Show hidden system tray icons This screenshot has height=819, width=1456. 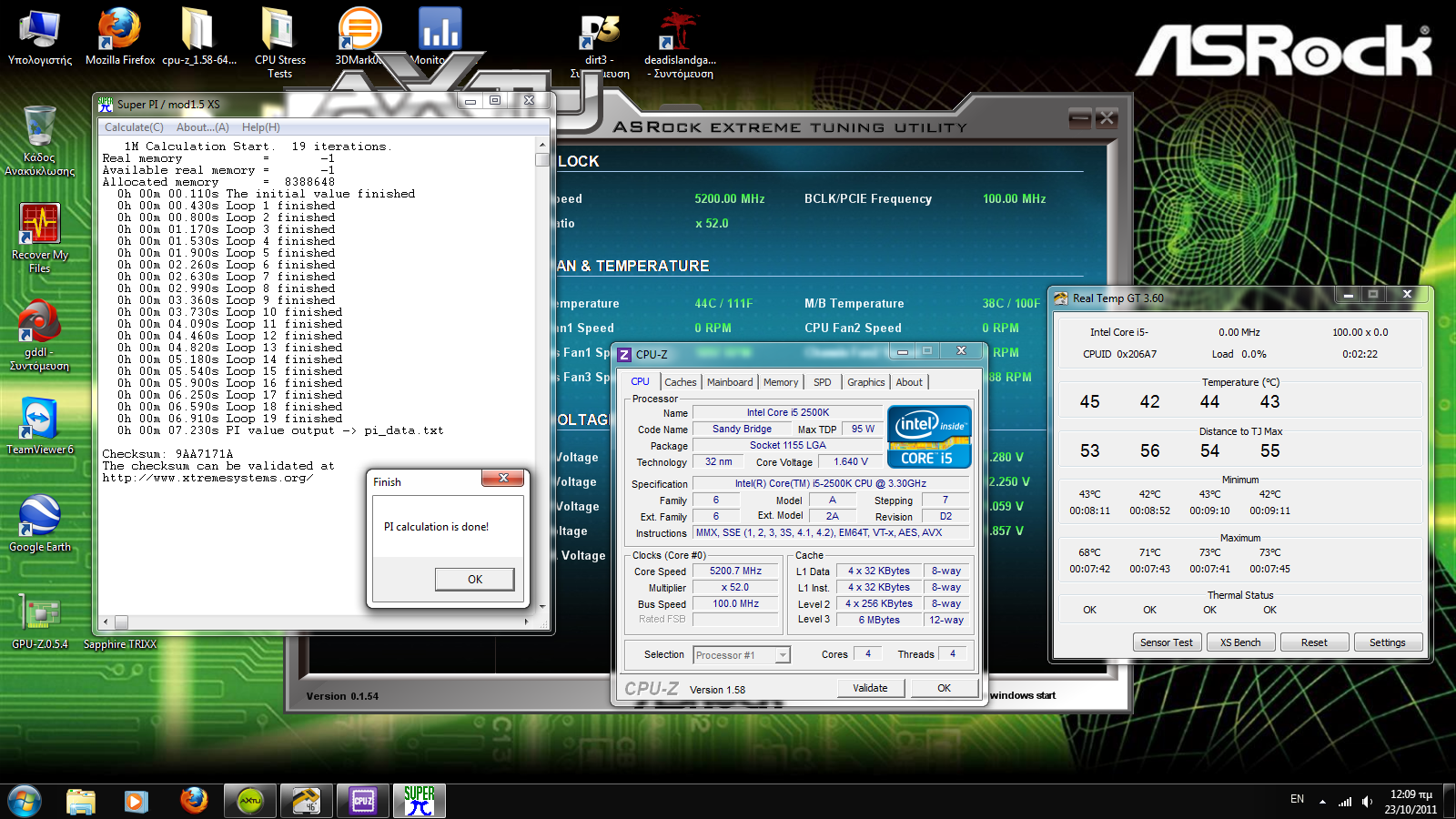tap(1322, 802)
